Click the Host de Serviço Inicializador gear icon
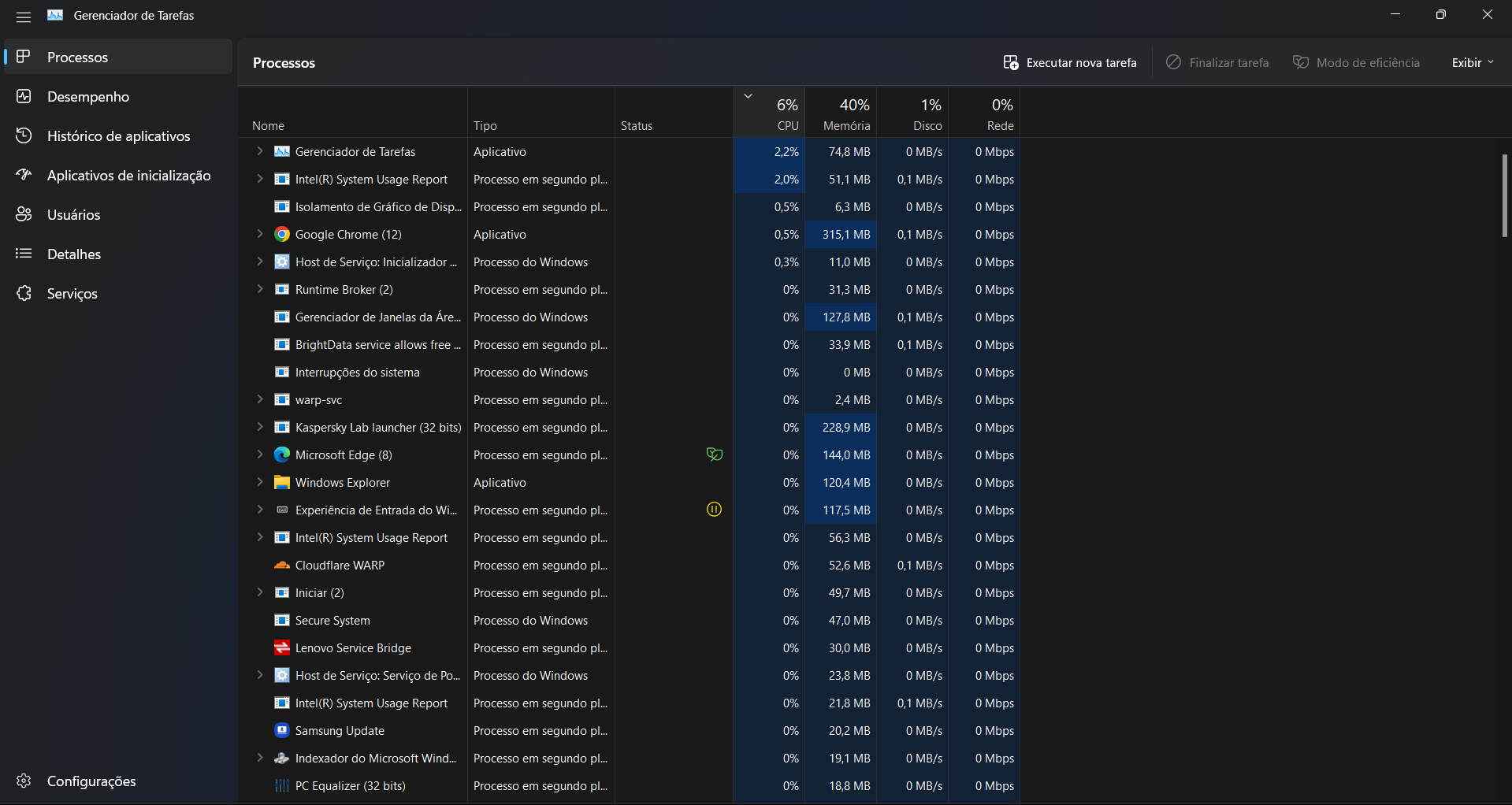Viewport: 1512px width, 805px height. tap(281, 262)
